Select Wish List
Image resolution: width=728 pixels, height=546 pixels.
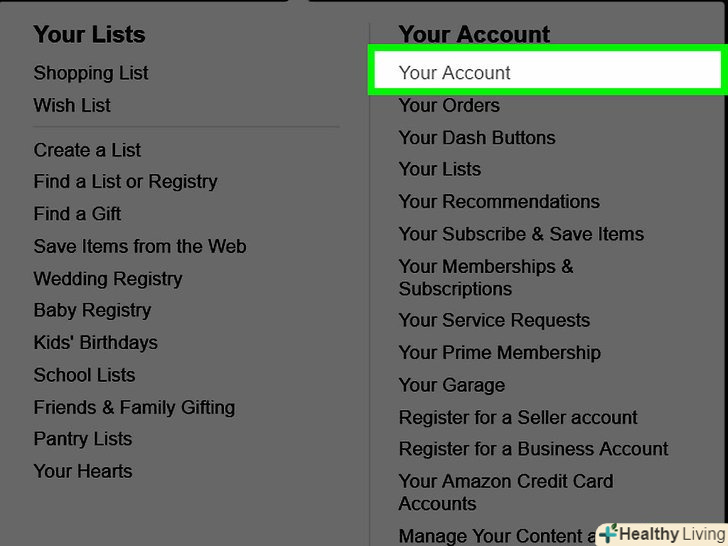click(x=72, y=105)
